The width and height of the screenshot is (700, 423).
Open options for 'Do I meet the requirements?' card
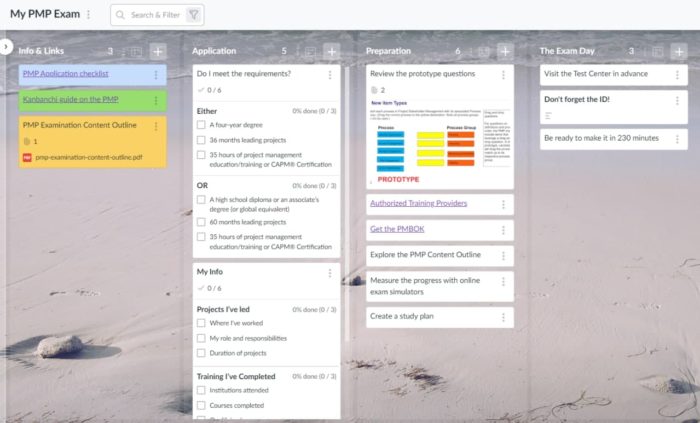[330, 74]
